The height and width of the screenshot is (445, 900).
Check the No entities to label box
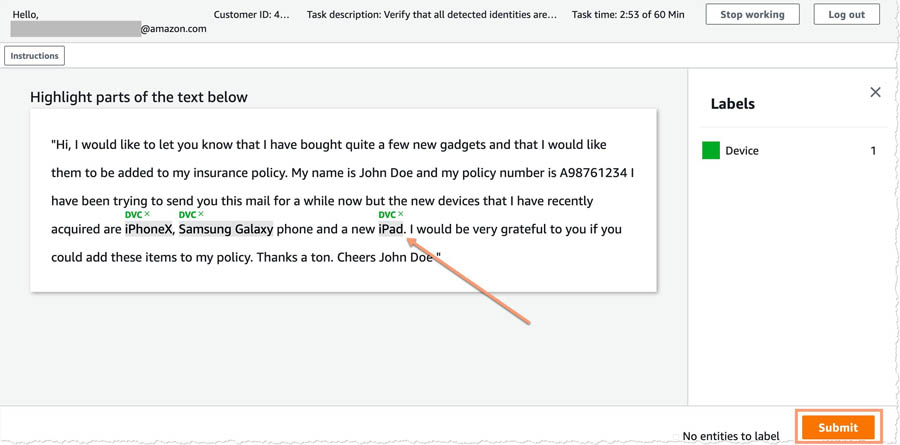click(x=676, y=436)
